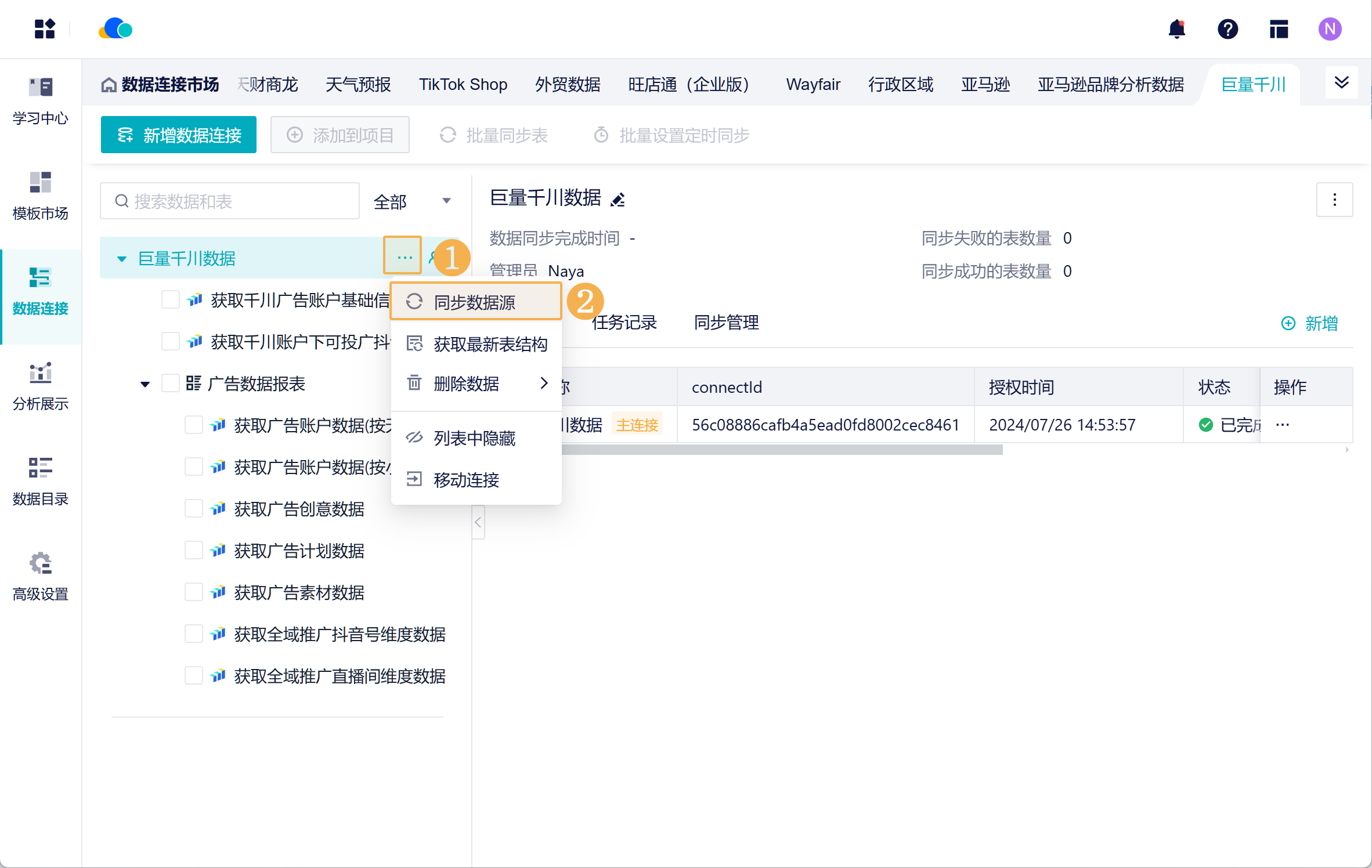Open the 全部 filter dropdown
1372x868 pixels.
pos(412,201)
